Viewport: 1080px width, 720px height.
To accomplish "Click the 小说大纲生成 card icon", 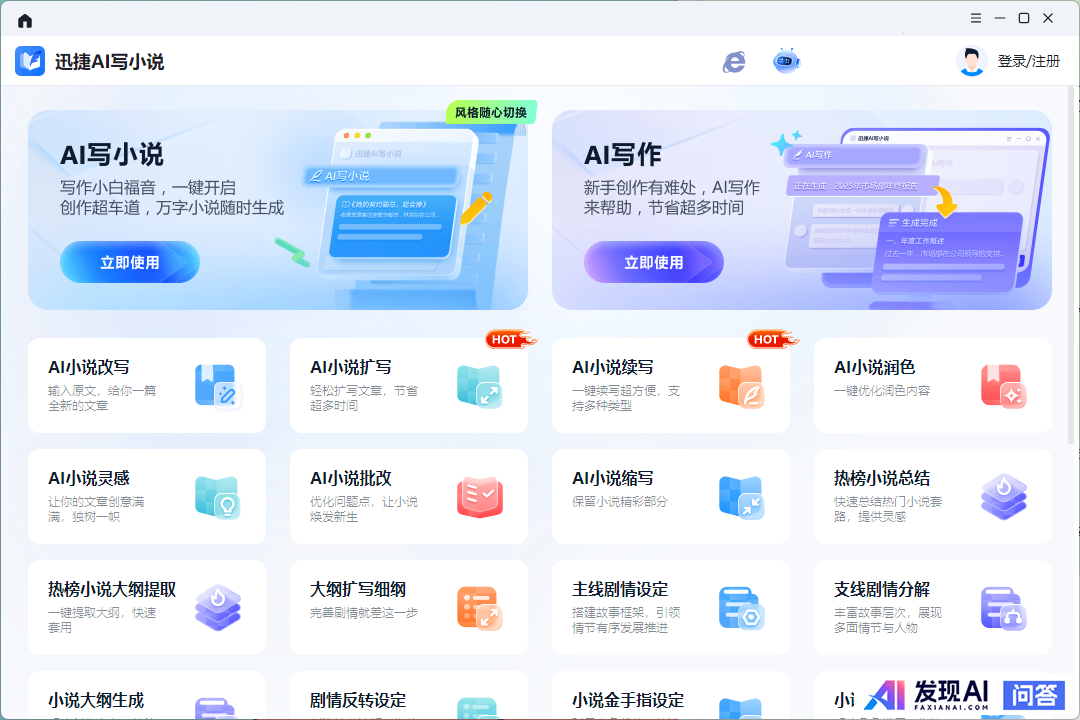I will tap(216, 708).
